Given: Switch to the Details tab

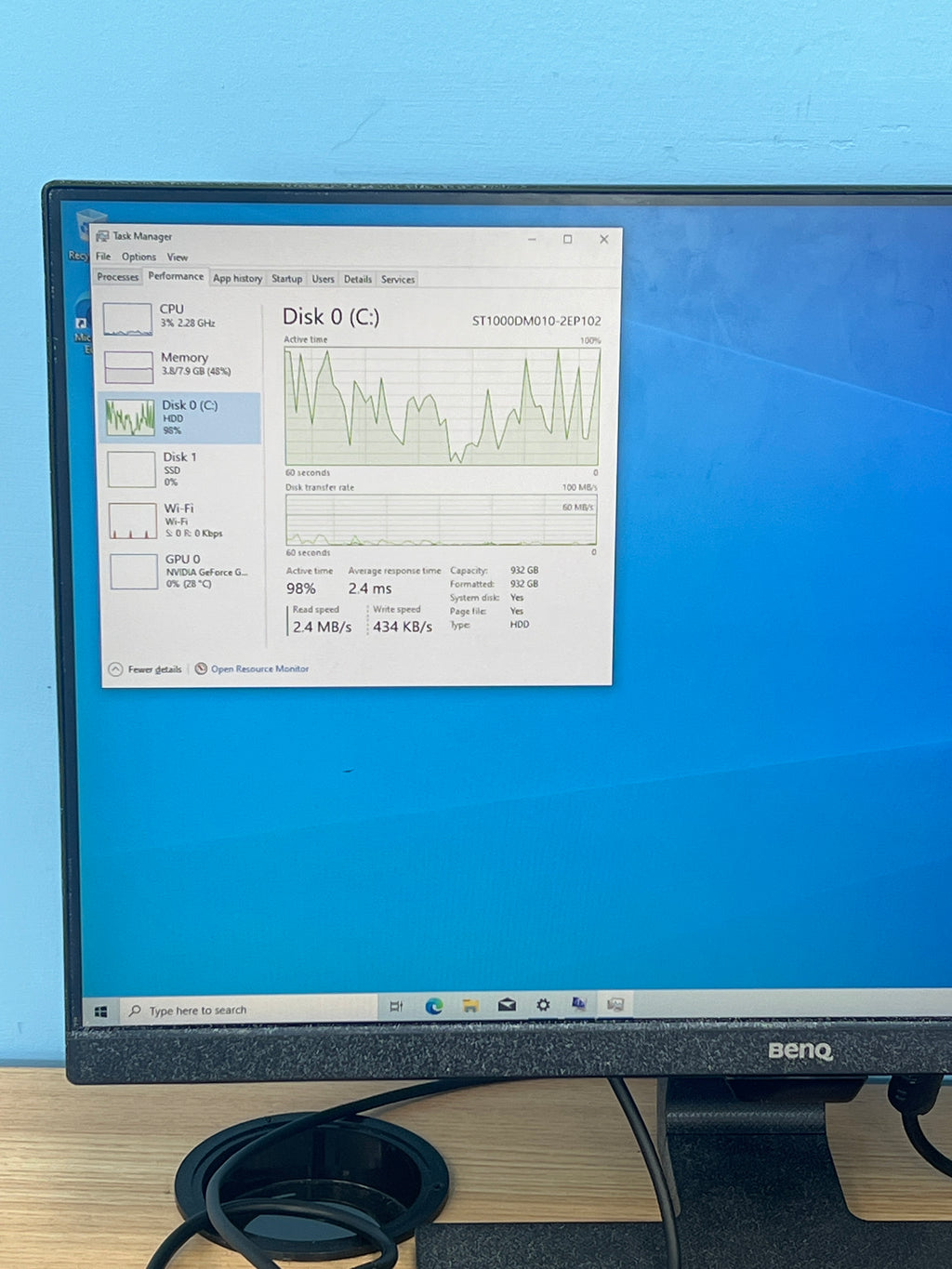Looking at the screenshot, I should click(358, 279).
